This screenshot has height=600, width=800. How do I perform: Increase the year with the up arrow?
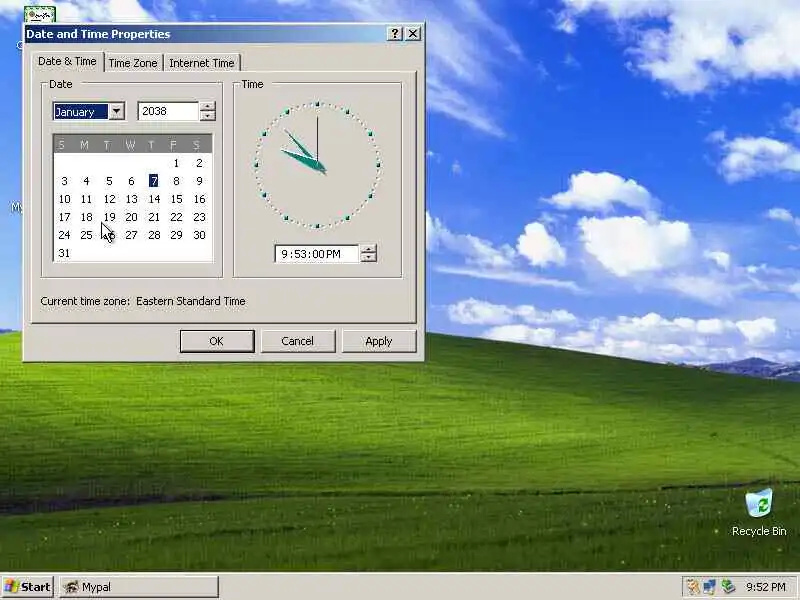point(207,106)
